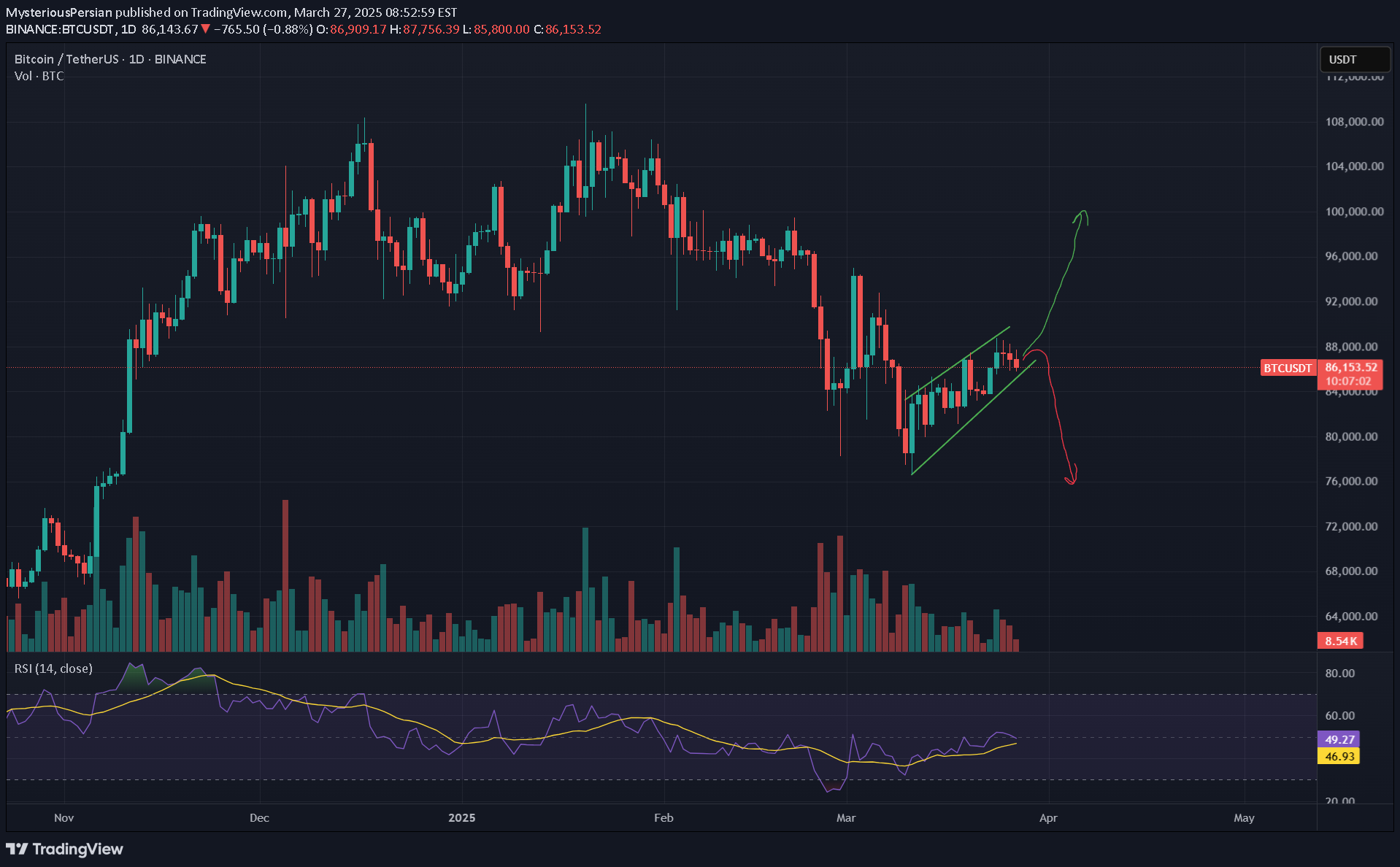Click the Apr label on time axis

[x=1047, y=817]
